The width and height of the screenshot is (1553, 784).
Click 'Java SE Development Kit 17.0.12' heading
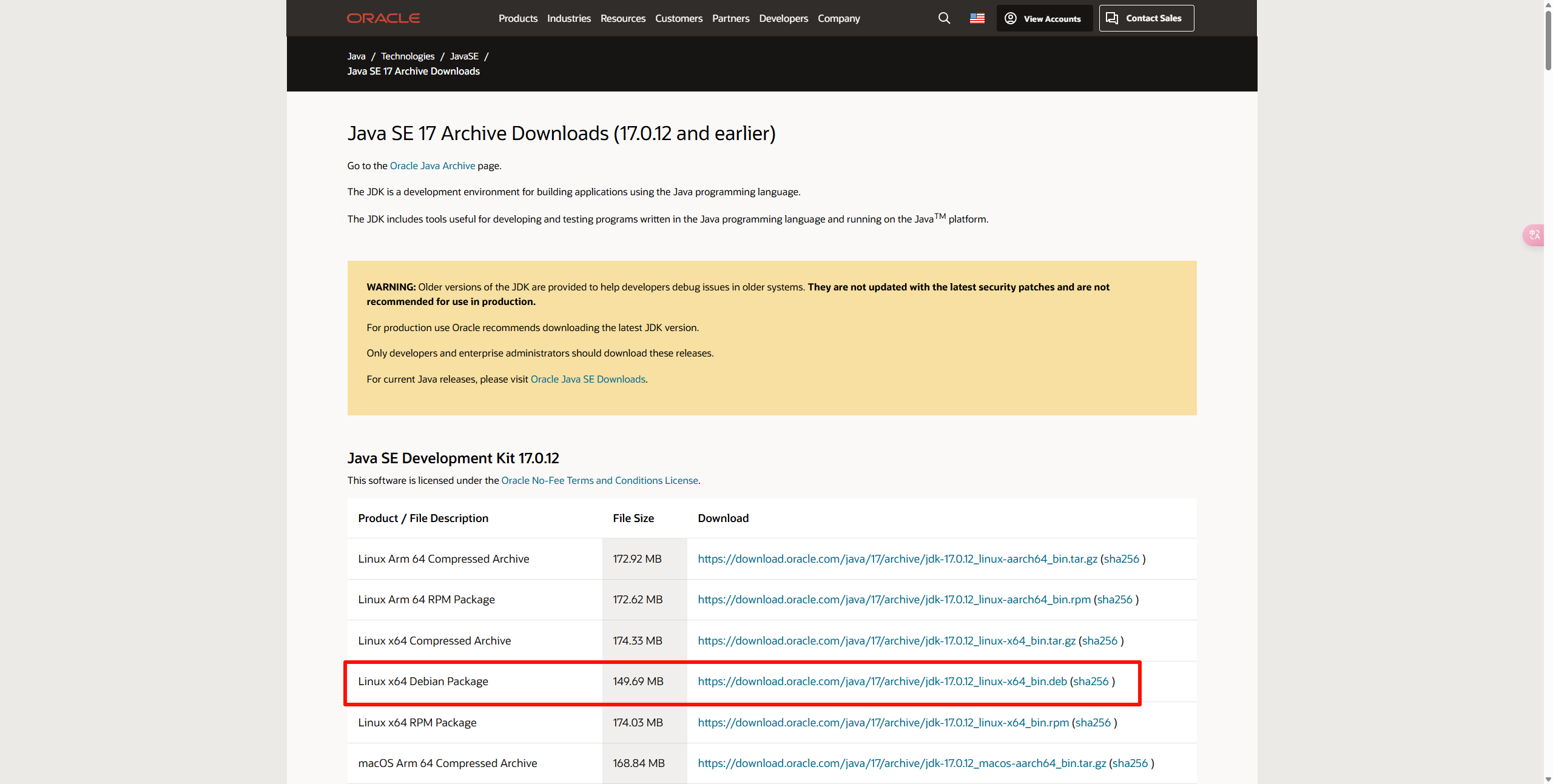(x=453, y=458)
